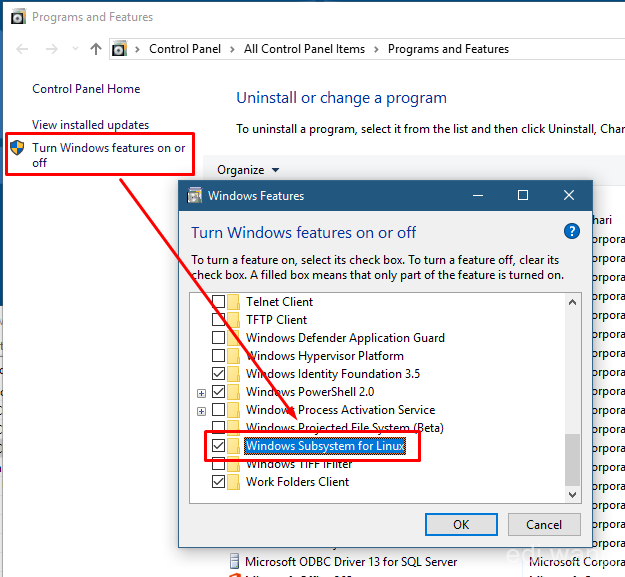
Task: Select Windows Hypervisor Platform text
Action: 325,355
